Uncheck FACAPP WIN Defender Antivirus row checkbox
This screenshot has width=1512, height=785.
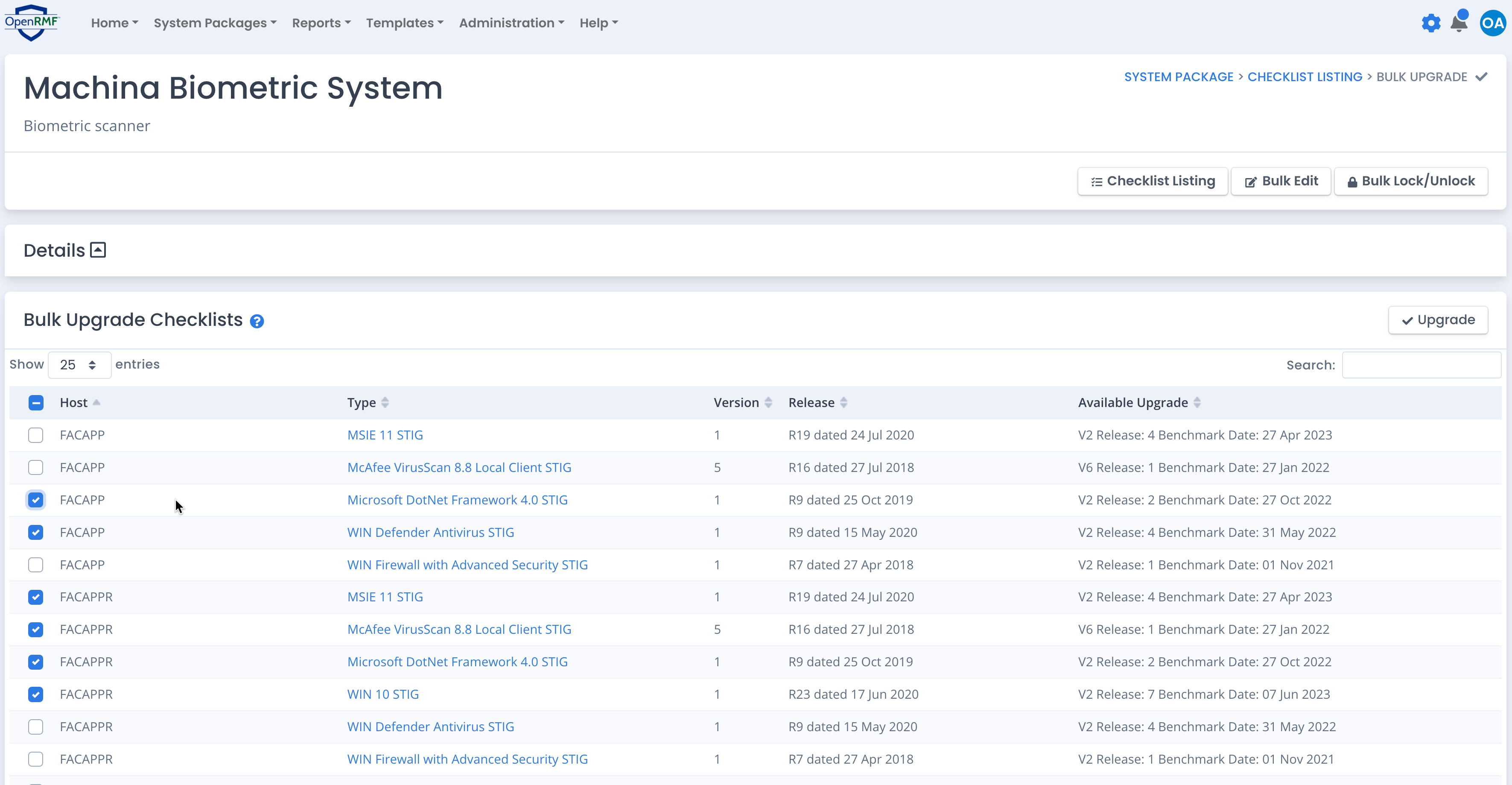(x=36, y=533)
